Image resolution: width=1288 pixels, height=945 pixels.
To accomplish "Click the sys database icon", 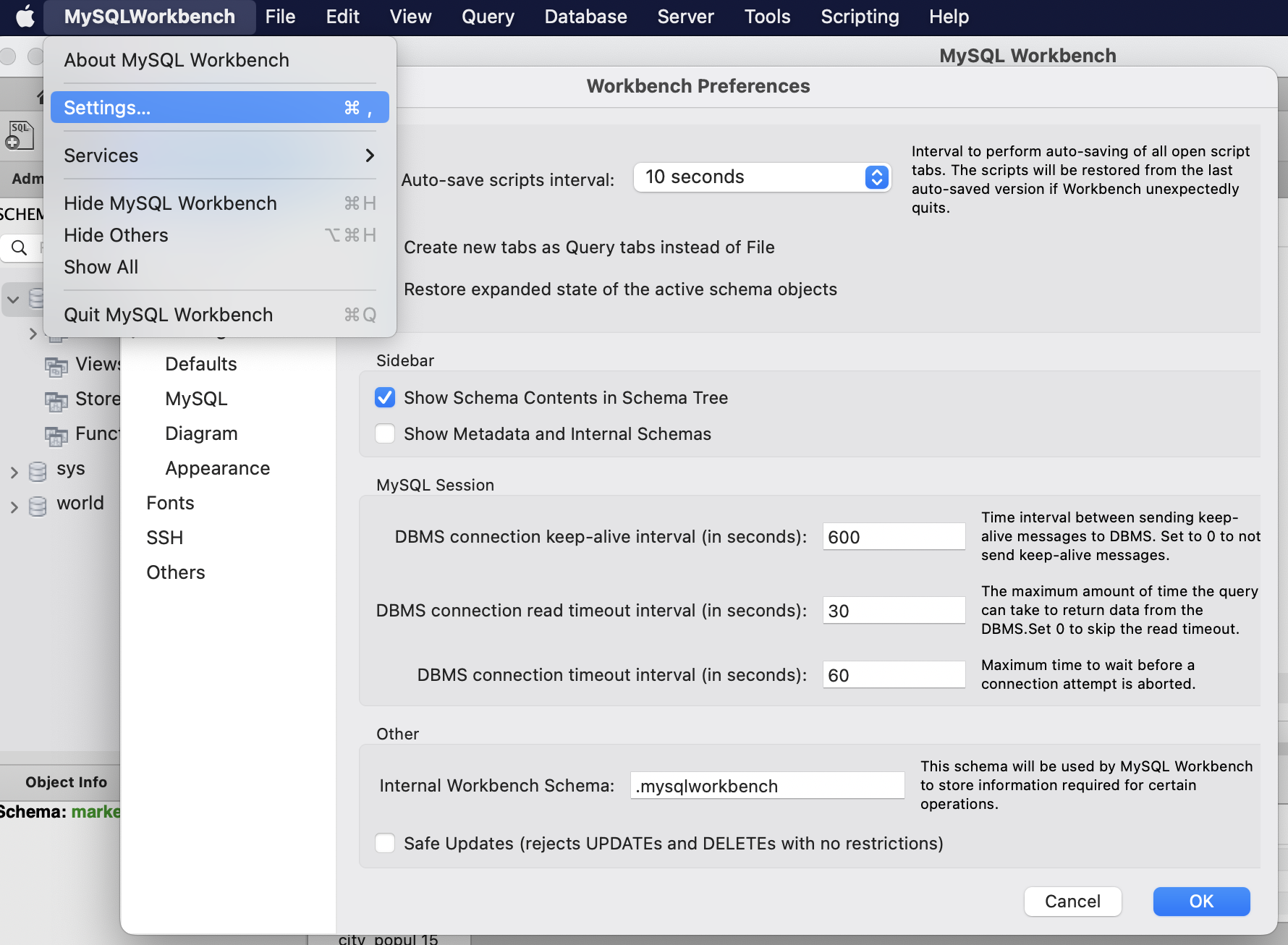I will tap(38, 471).
